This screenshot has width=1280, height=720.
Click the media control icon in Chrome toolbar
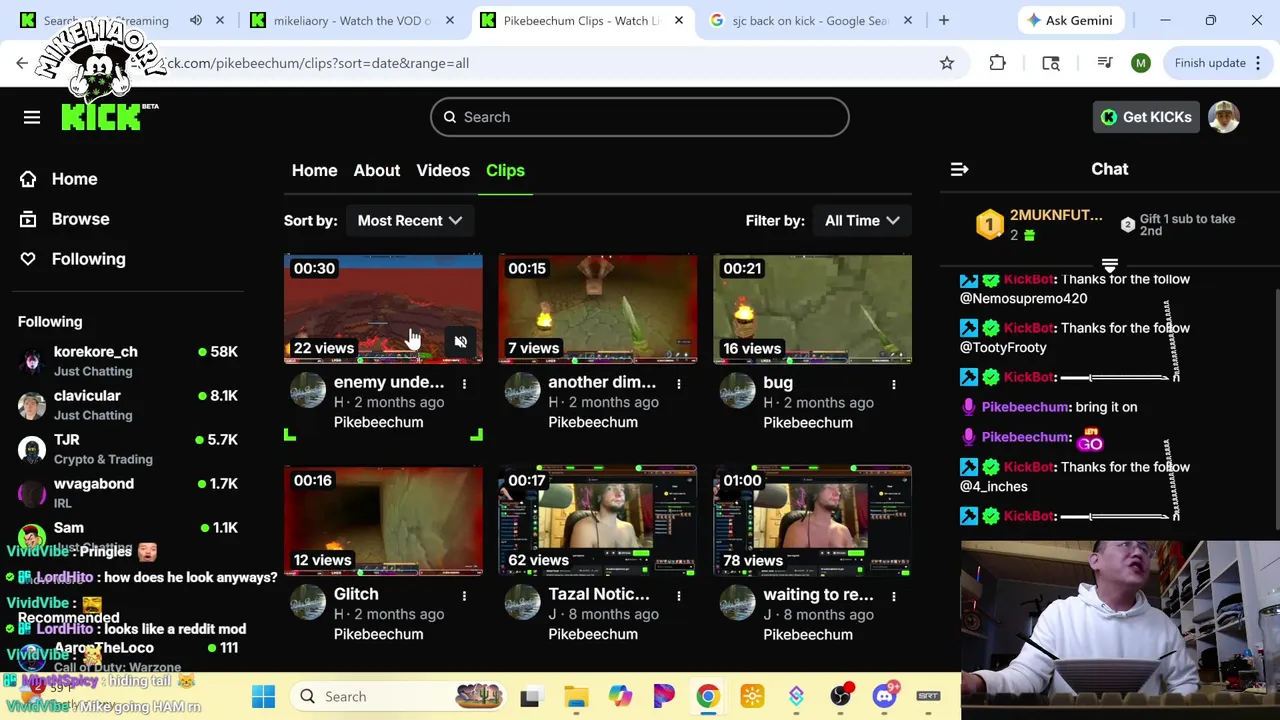[1105, 63]
